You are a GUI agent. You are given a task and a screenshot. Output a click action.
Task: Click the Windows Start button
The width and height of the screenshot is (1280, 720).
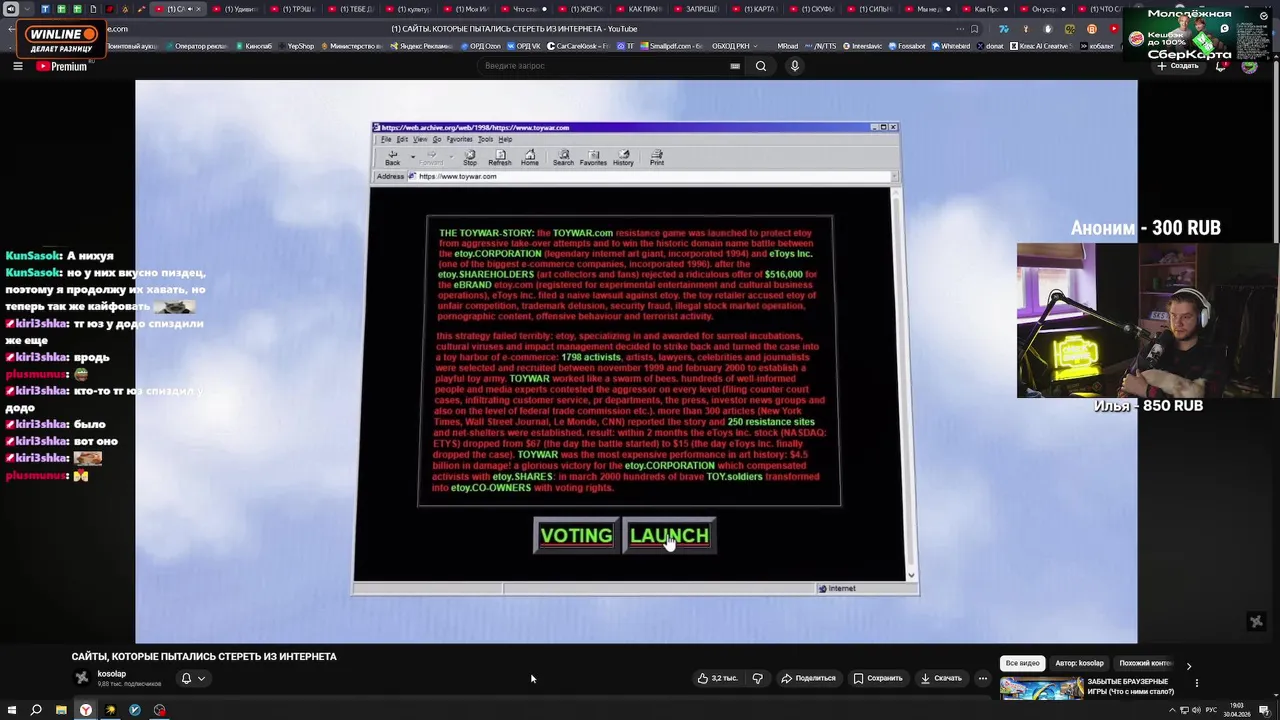click(x=12, y=710)
